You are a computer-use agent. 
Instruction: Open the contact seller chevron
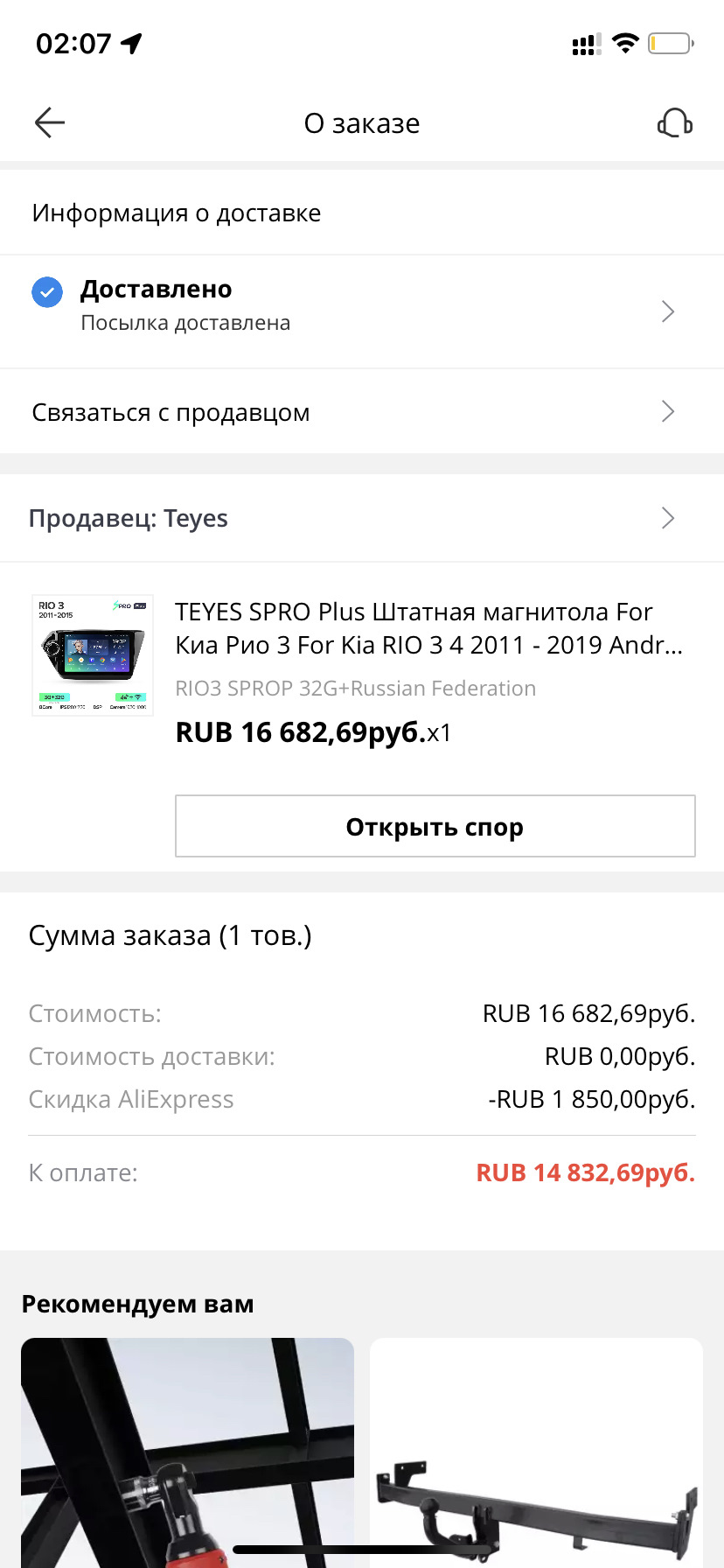[668, 411]
